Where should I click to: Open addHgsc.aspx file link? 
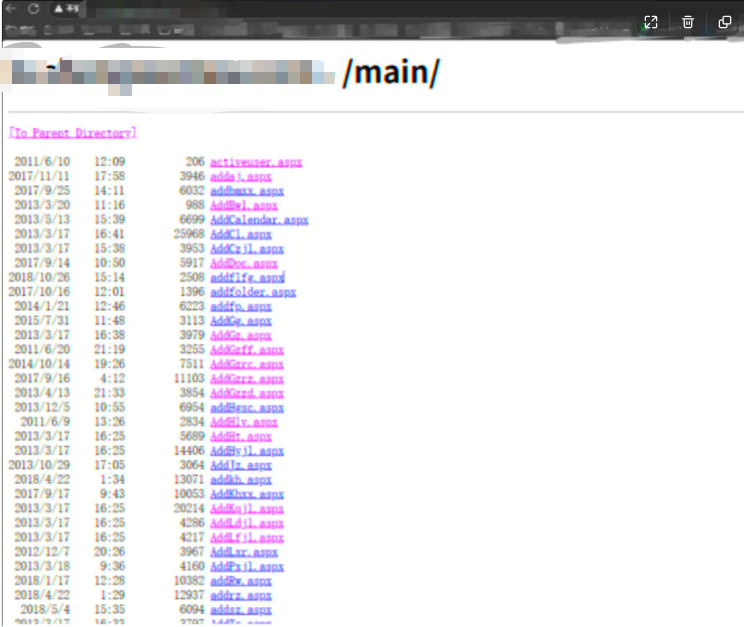[247, 408]
